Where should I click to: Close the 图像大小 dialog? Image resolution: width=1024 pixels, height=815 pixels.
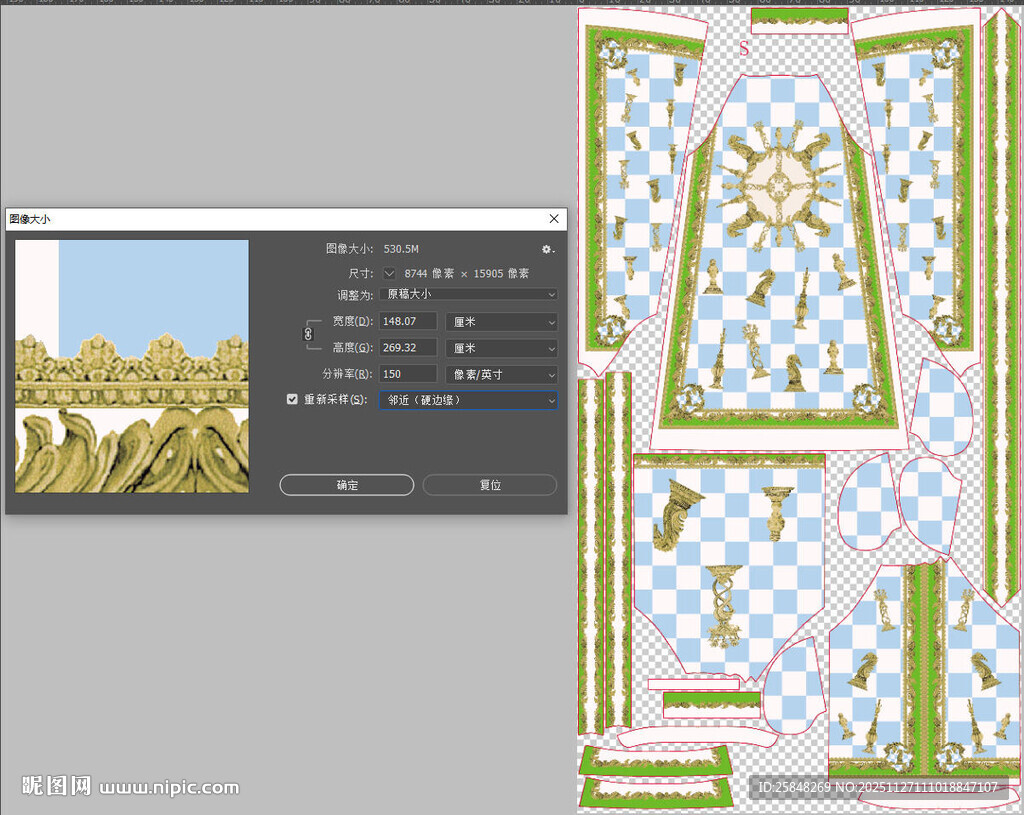coord(554,219)
